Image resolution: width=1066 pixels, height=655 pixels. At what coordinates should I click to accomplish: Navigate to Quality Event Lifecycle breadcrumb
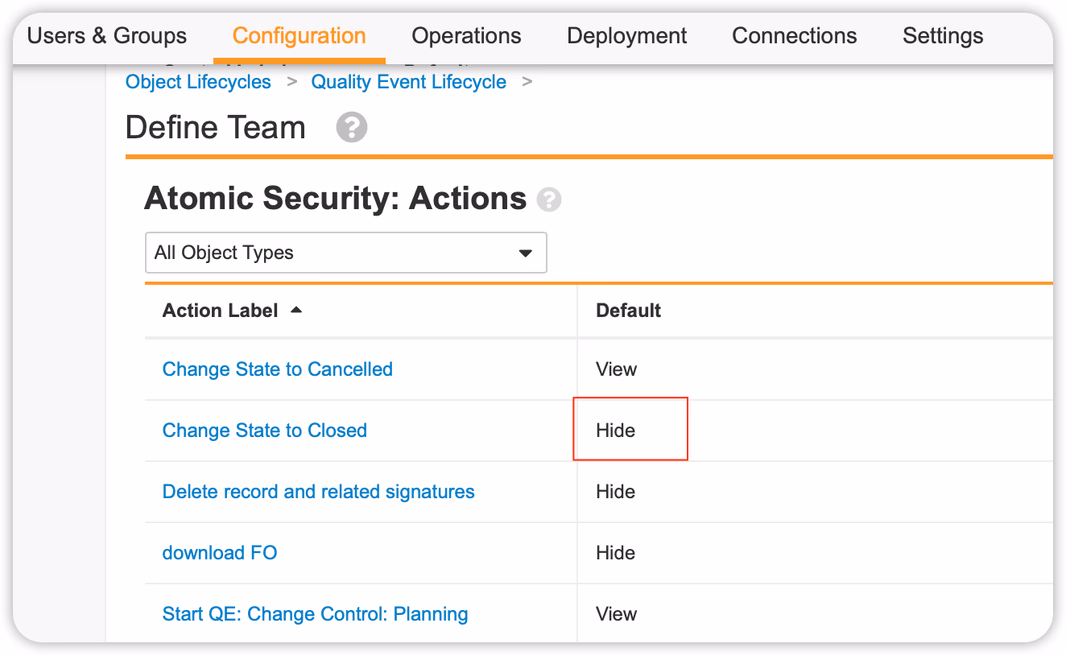[x=409, y=82]
